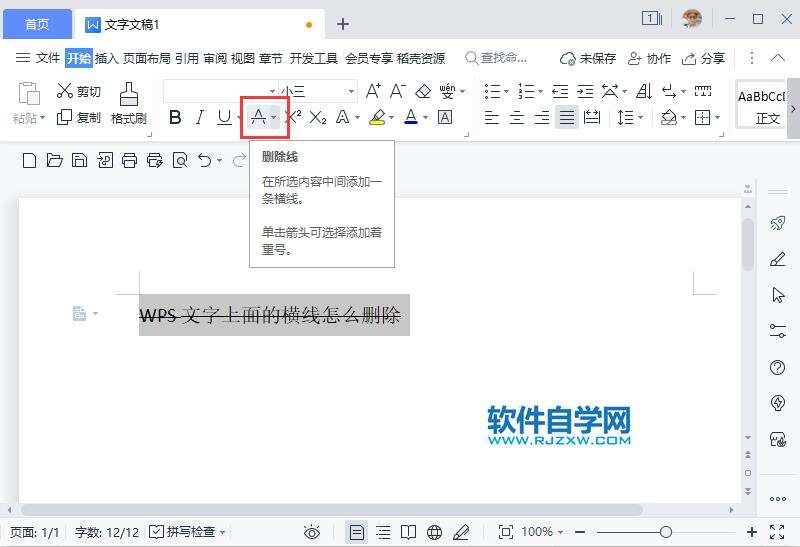Align text left
The image size is (800, 547).
click(492, 118)
